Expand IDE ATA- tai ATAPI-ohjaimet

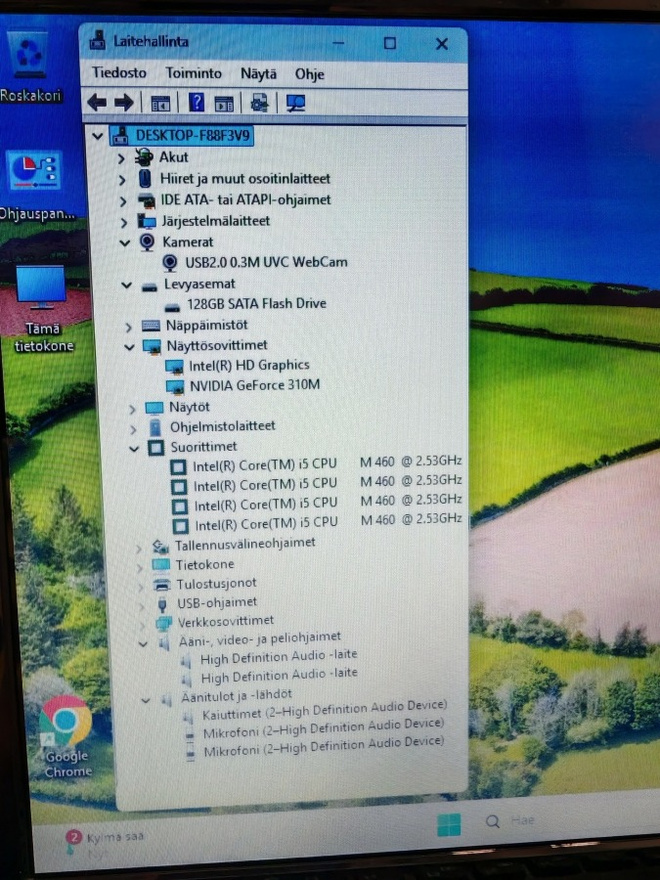click(123, 201)
